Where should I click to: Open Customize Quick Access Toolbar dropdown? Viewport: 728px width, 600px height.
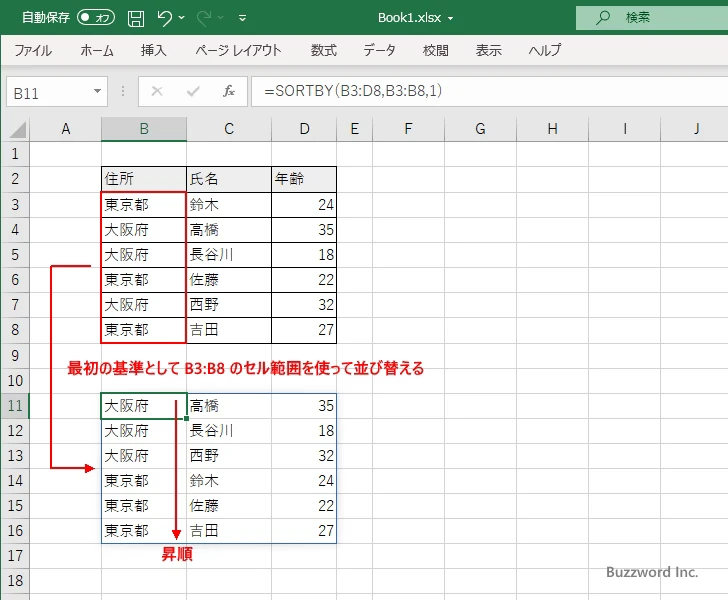[242, 18]
